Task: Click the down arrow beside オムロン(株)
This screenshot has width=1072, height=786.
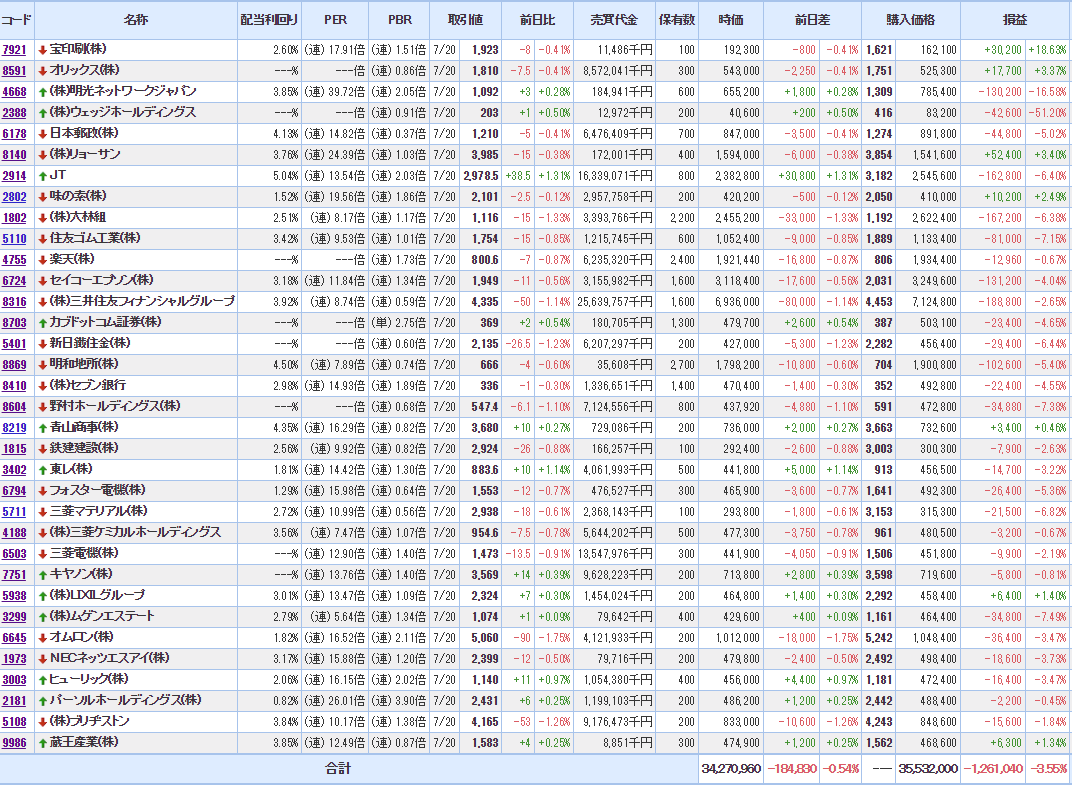Action: (x=42, y=637)
